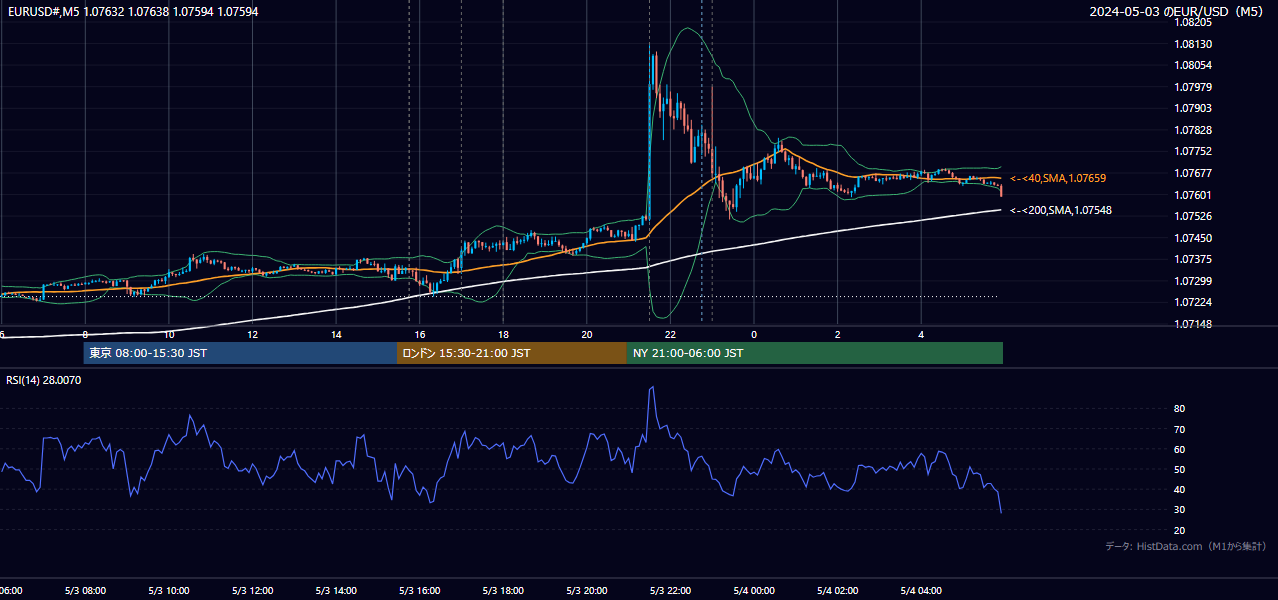Click bottom time label 5/3 10:00
Image resolution: width=1278 pixels, height=600 pixels.
tap(168, 591)
